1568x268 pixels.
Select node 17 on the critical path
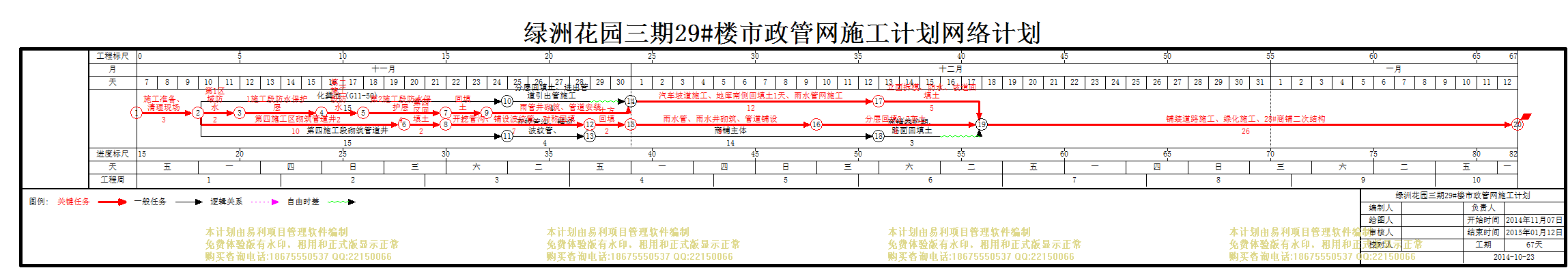click(x=879, y=101)
